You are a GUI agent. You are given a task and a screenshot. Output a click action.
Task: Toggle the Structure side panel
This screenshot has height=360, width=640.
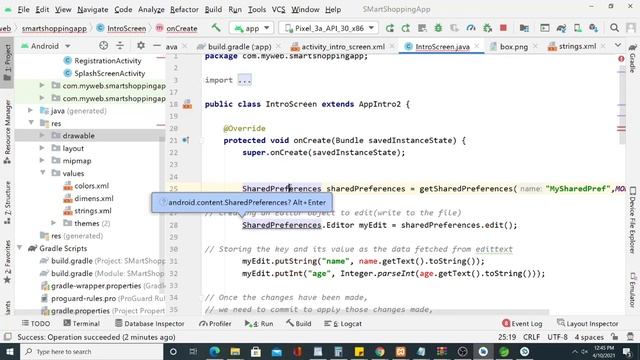coord(7,202)
